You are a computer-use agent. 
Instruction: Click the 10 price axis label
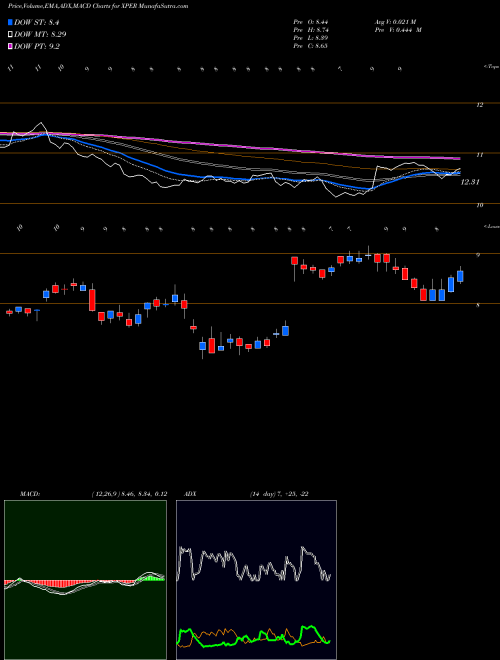click(479, 205)
